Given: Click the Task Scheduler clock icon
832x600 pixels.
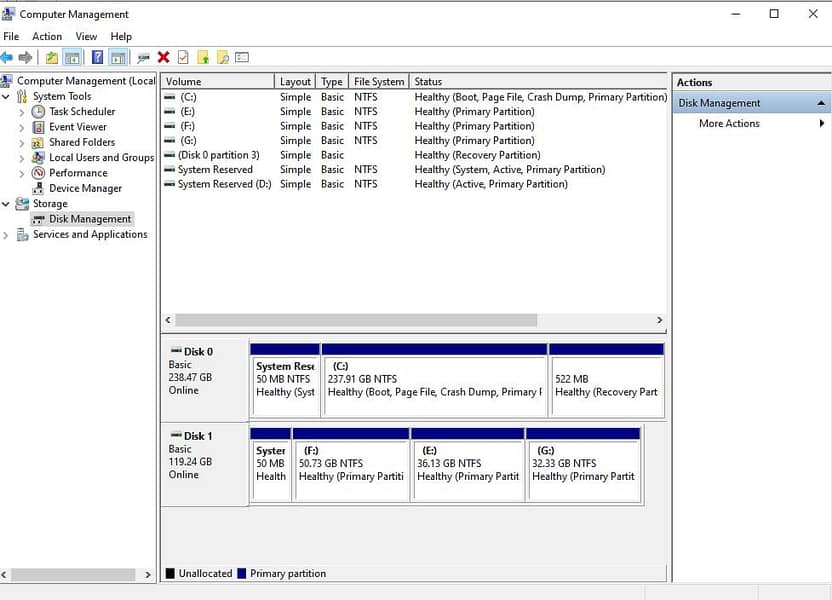Looking at the screenshot, I should pos(38,111).
